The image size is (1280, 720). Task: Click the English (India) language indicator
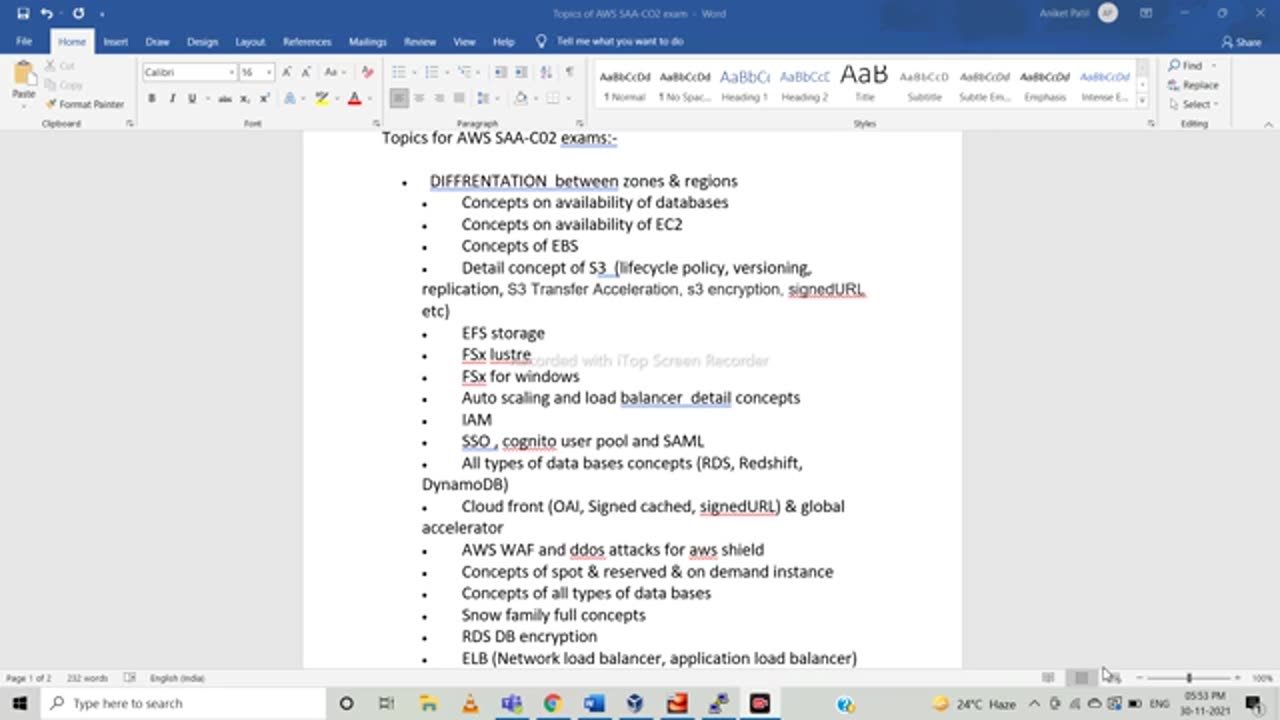[x=177, y=678]
